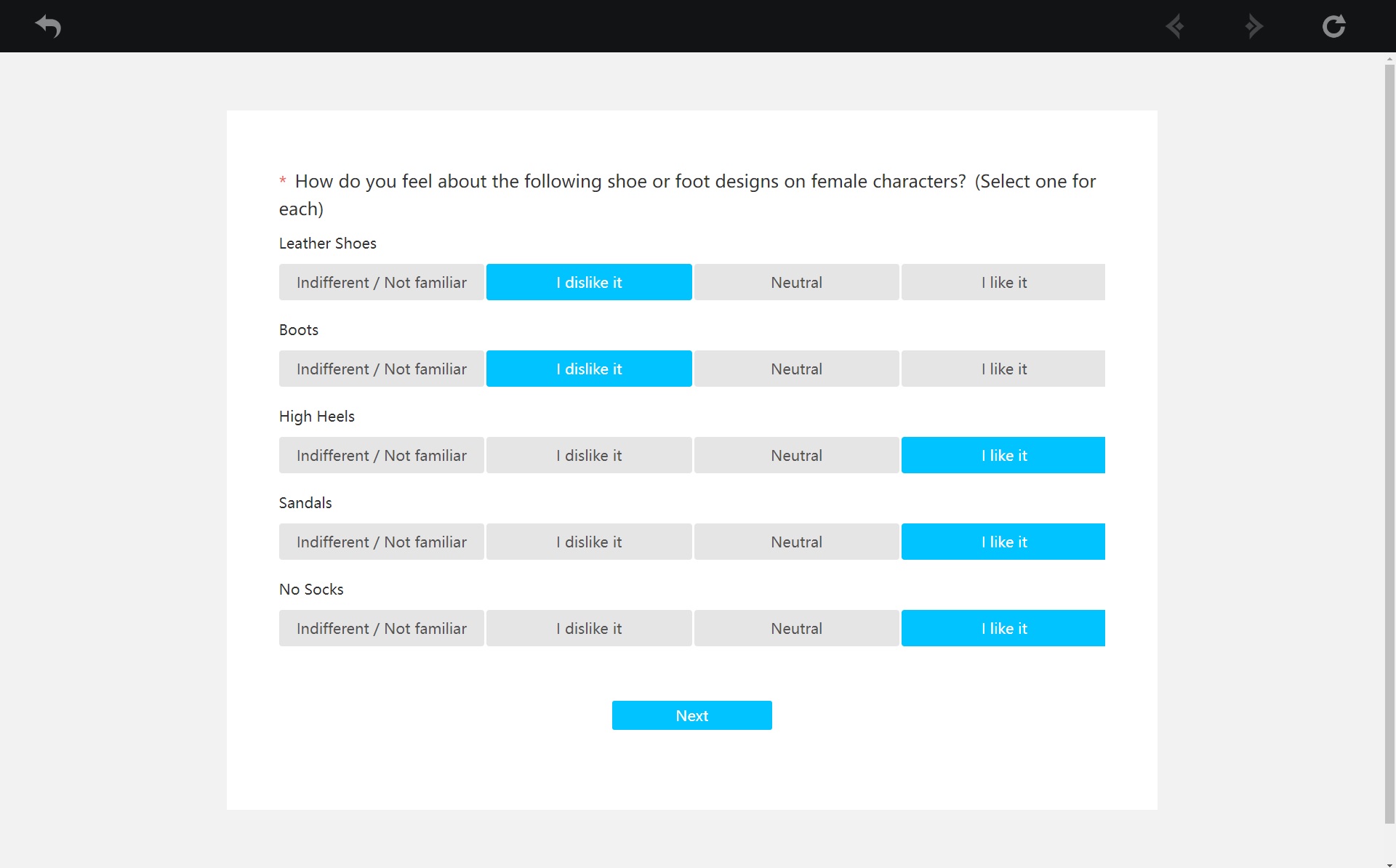Choose 'Indifferent / Not familiar' for Sandals
Screen dimensions: 1396x868
click(381, 542)
